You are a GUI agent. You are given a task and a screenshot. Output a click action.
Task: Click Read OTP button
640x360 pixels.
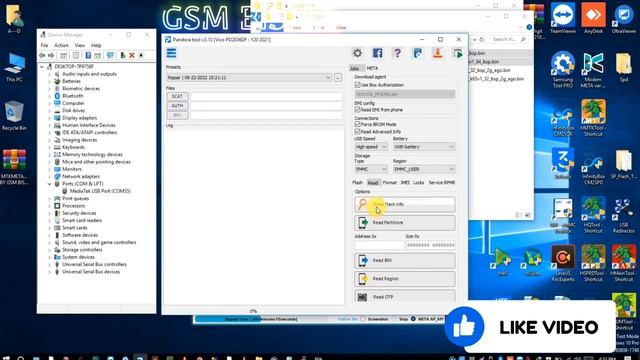click(405, 296)
